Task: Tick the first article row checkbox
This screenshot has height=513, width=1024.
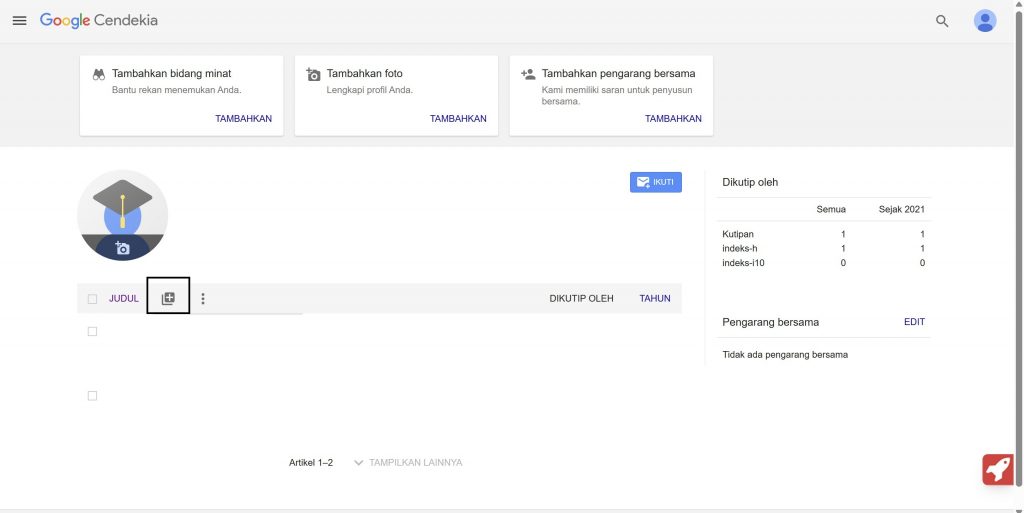Action: point(92,332)
